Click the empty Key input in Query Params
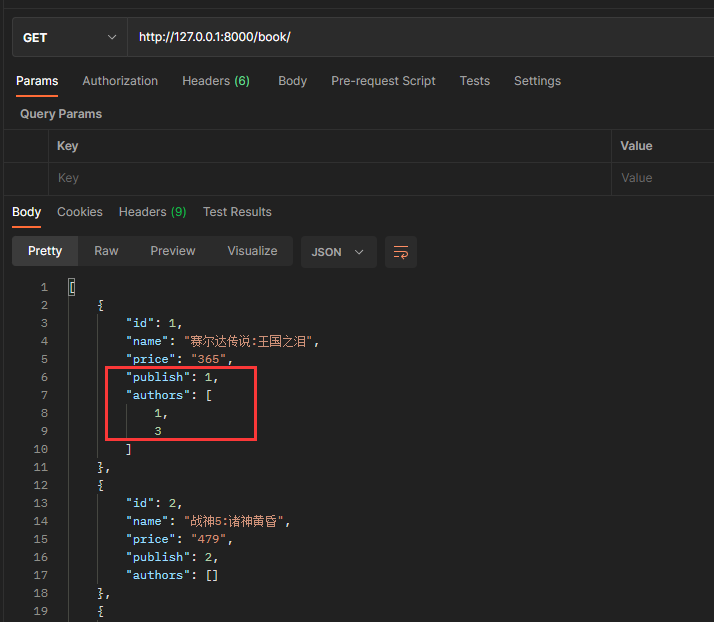The image size is (714, 622). pos(330,178)
